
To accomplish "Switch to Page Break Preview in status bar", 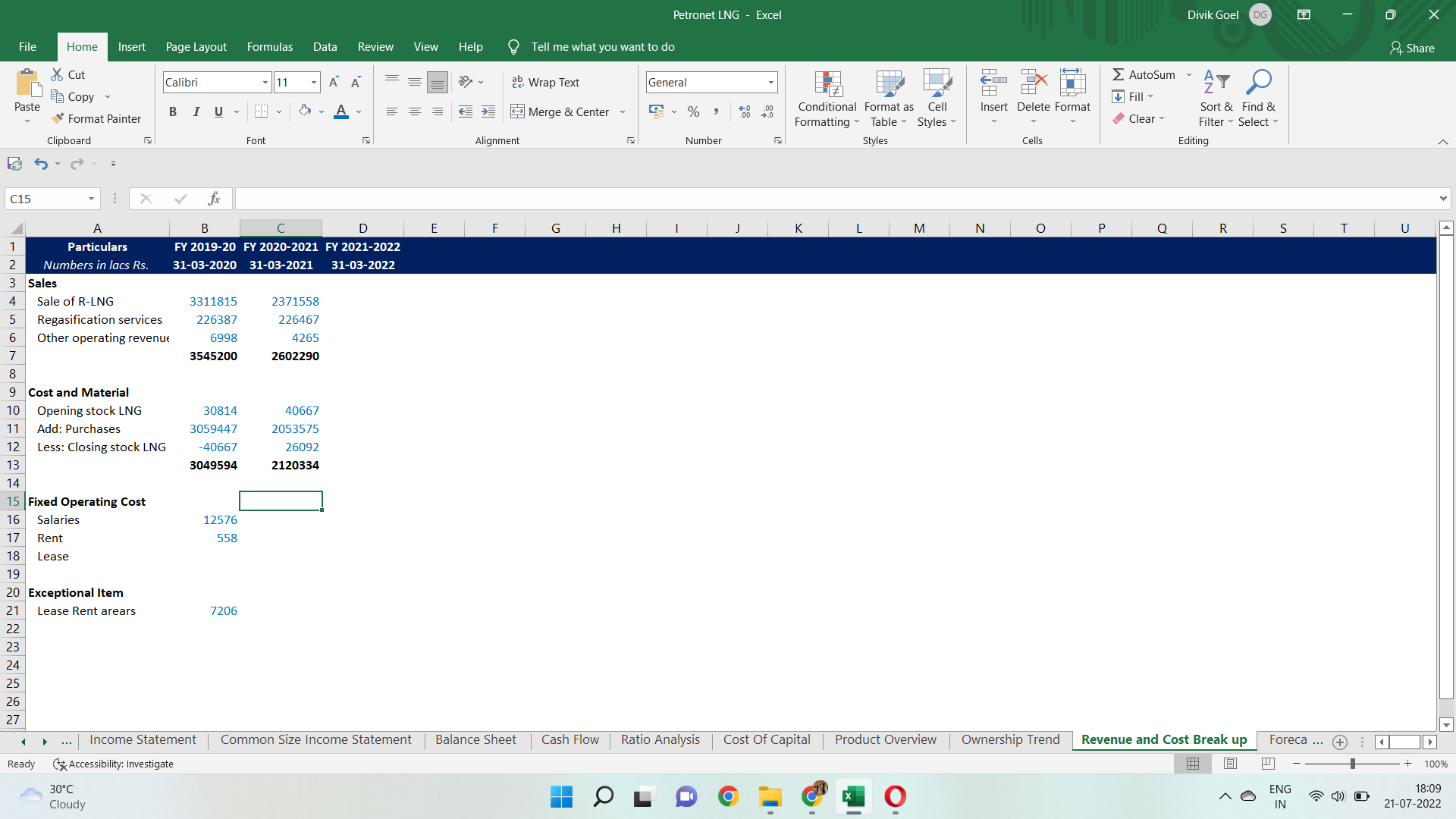I will pos(1268,764).
